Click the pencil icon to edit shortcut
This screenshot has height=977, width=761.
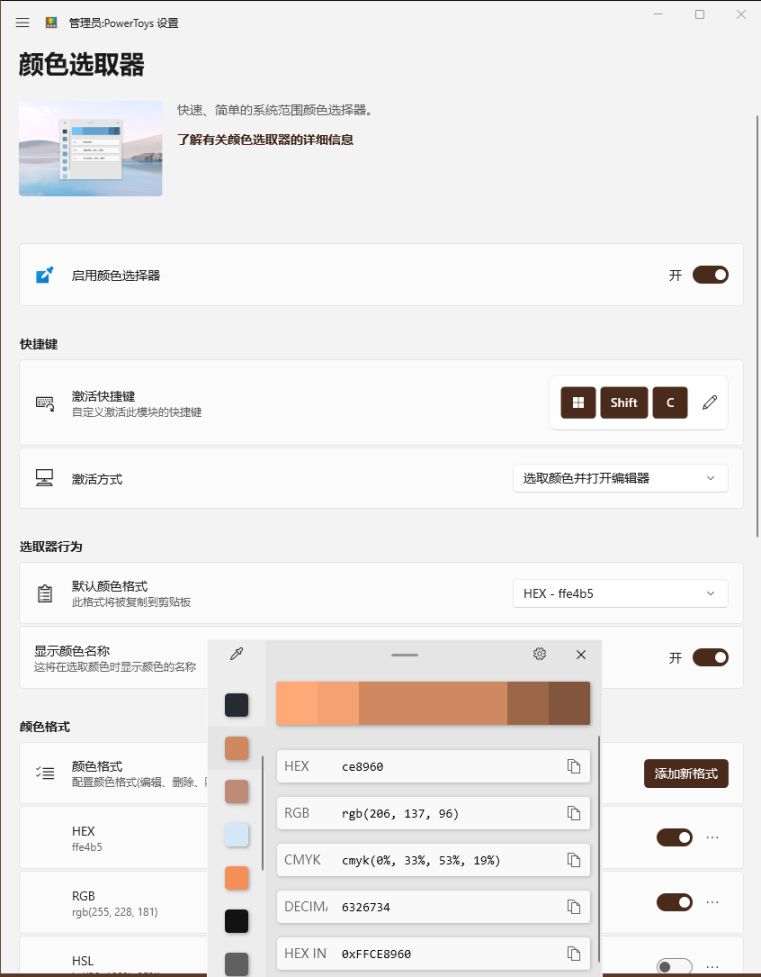(x=709, y=403)
